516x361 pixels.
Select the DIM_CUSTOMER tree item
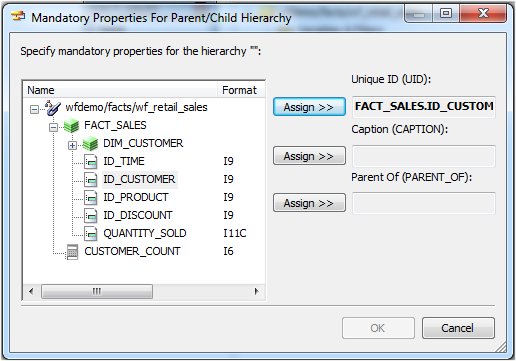143,143
